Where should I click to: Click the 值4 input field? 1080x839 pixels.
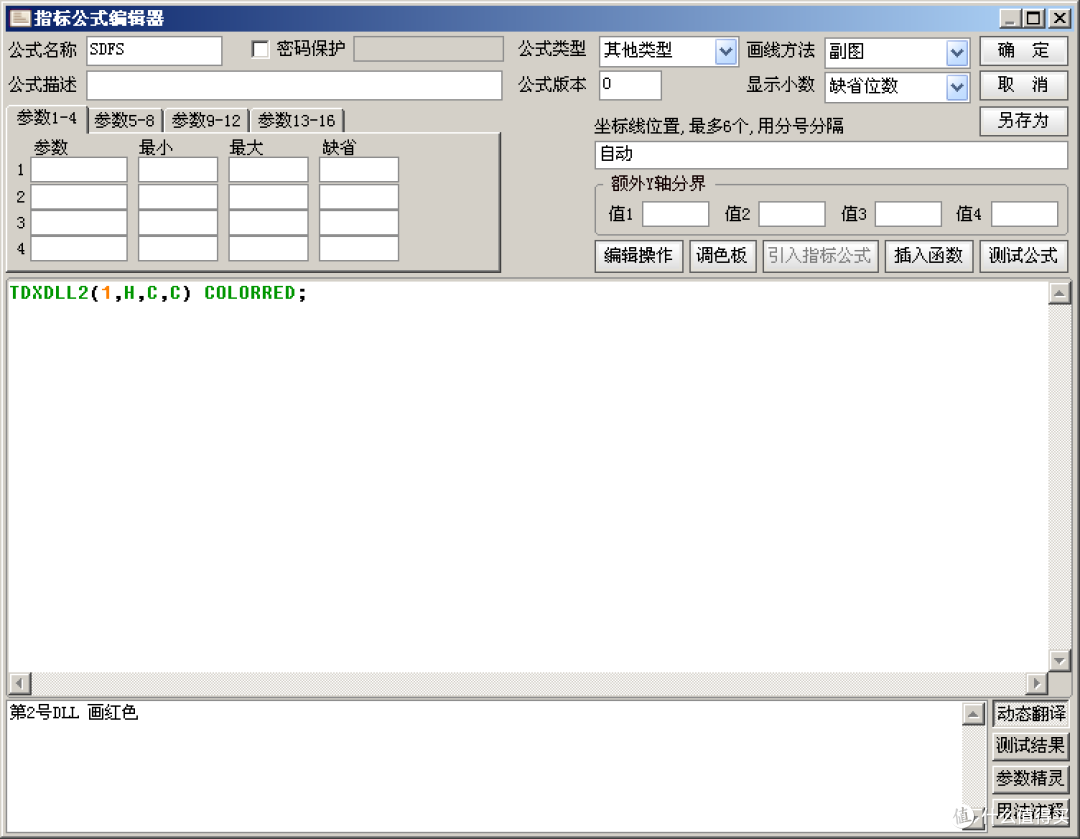(1025, 214)
